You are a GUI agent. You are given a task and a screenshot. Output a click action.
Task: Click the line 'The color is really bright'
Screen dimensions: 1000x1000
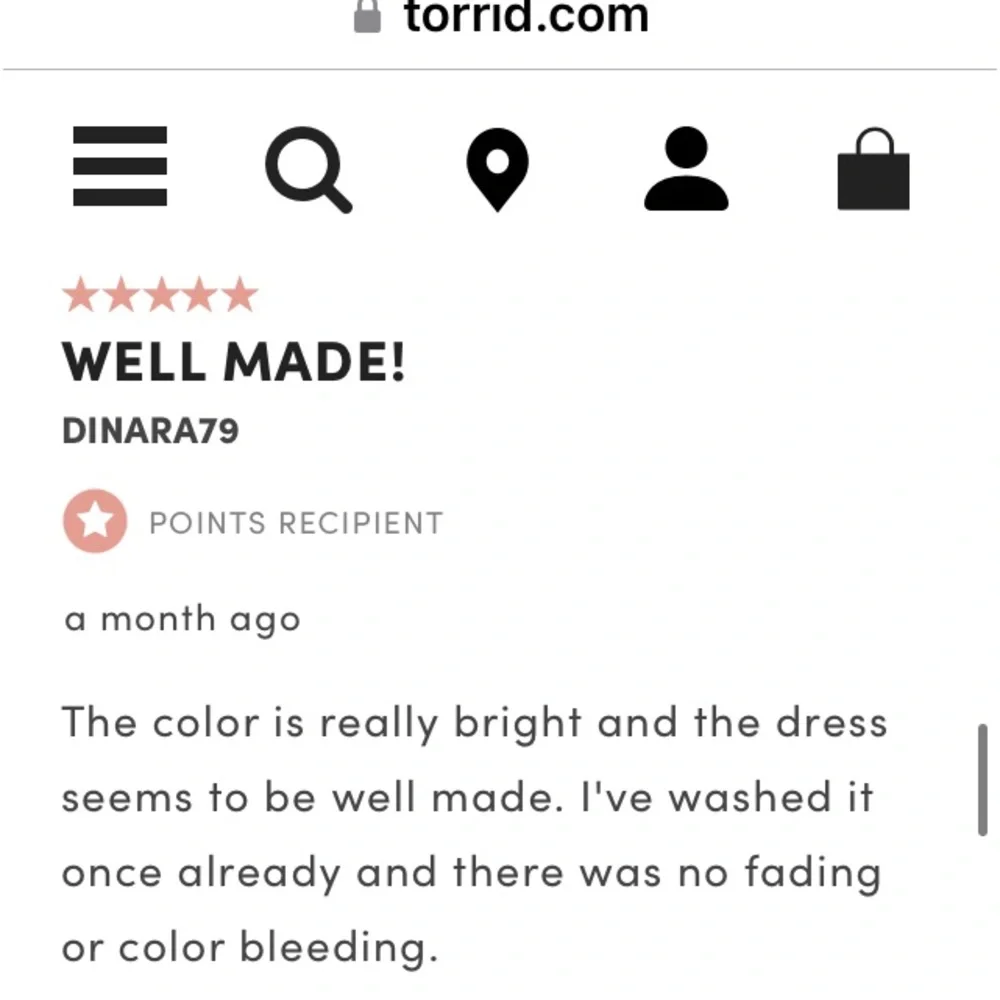click(475, 722)
